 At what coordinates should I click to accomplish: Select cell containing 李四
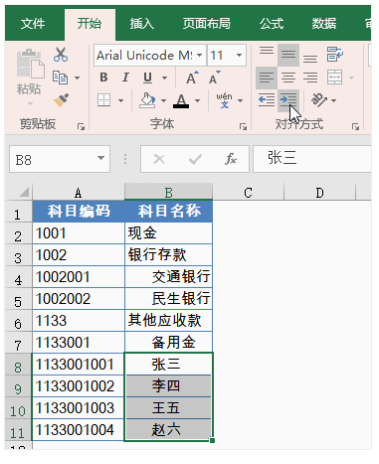click(x=168, y=386)
